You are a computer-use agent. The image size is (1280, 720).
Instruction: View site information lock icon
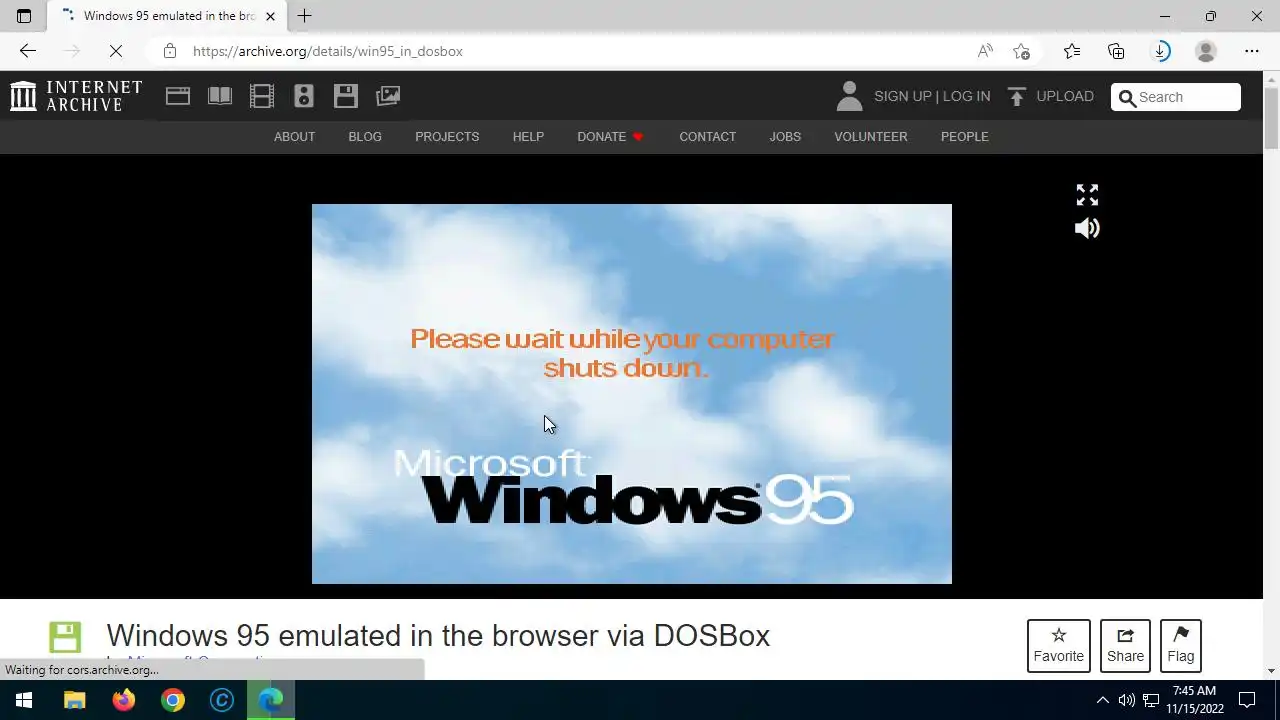[x=170, y=51]
